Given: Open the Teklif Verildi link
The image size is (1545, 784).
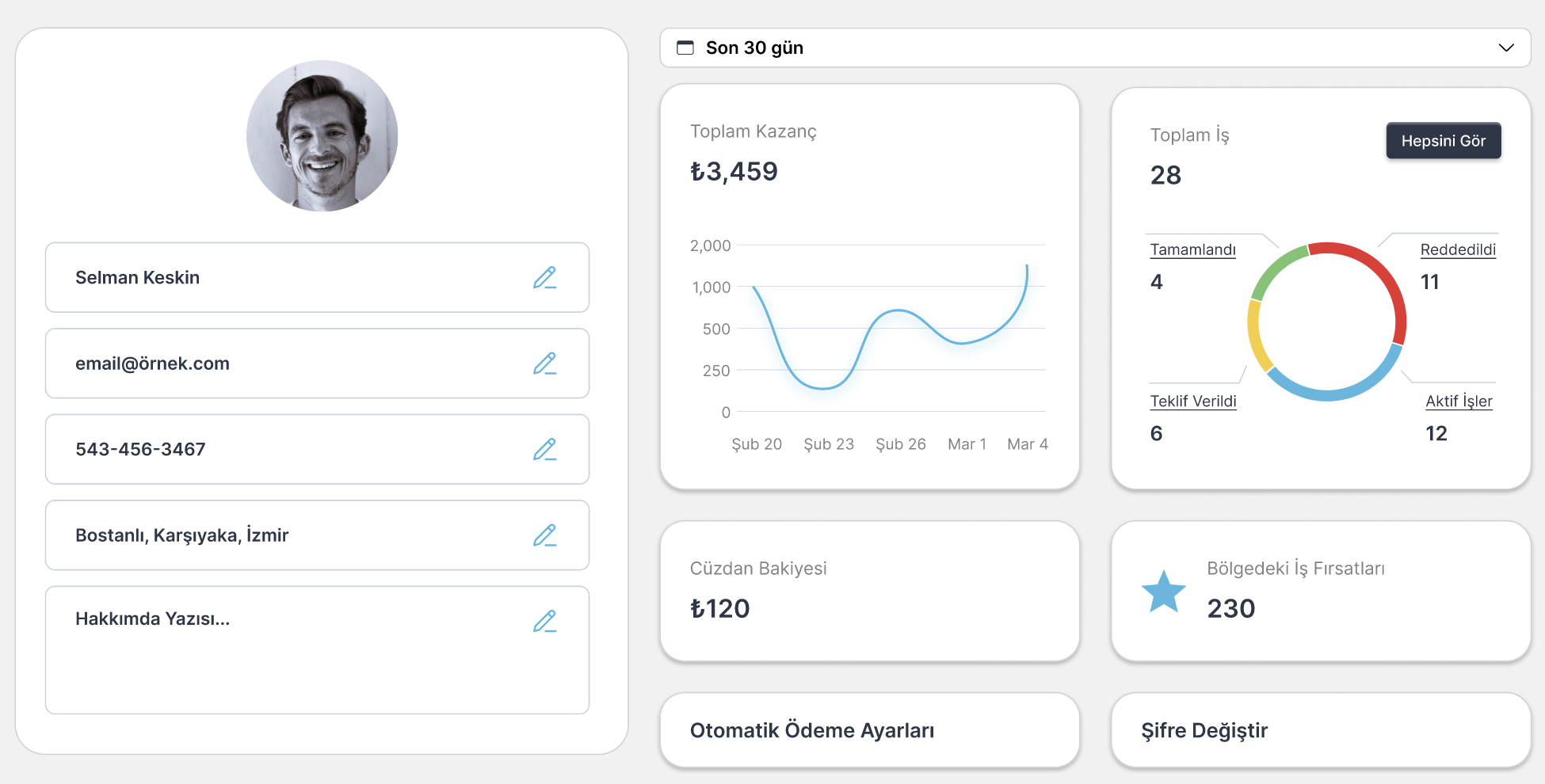Looking at the screenshot, I should (1193, 401).
